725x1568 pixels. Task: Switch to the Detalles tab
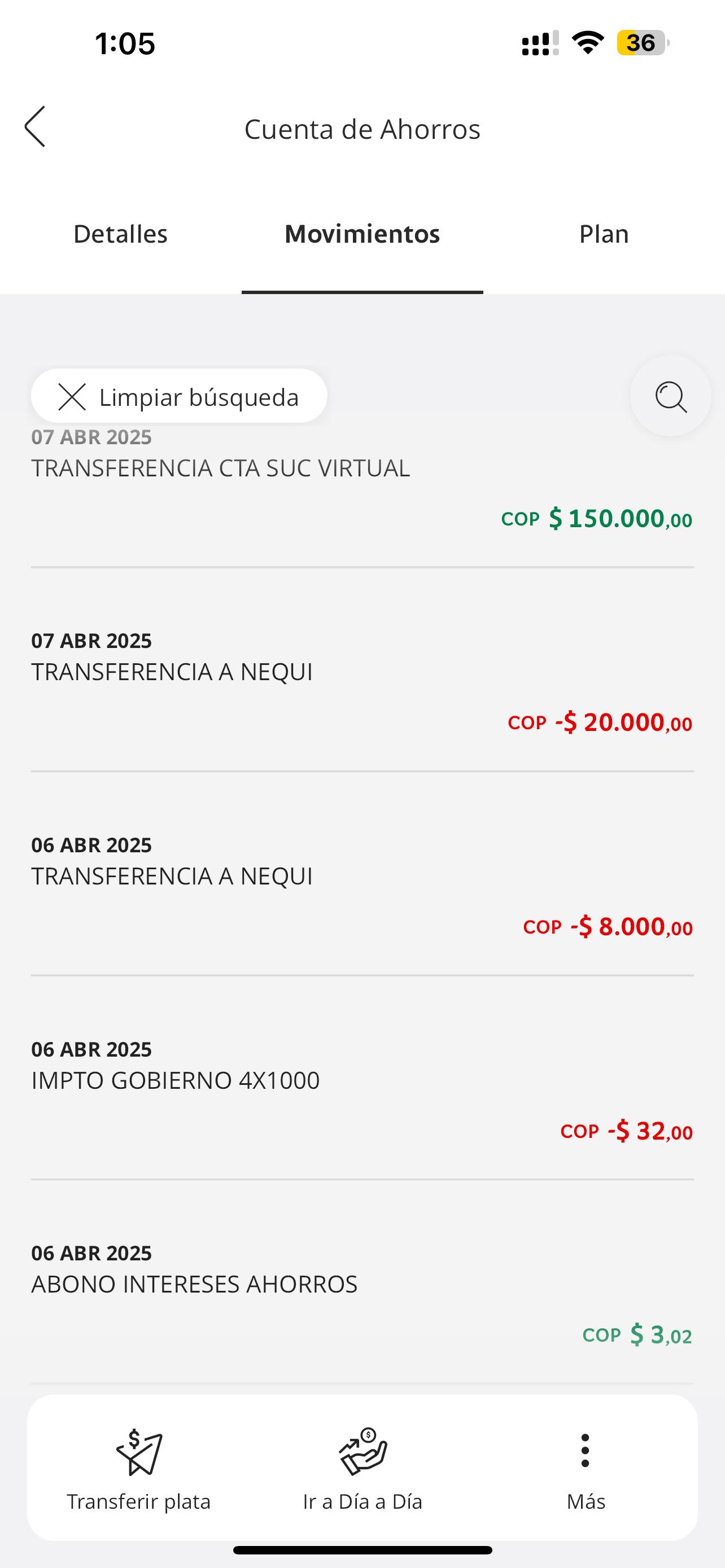tap(120, 234)
